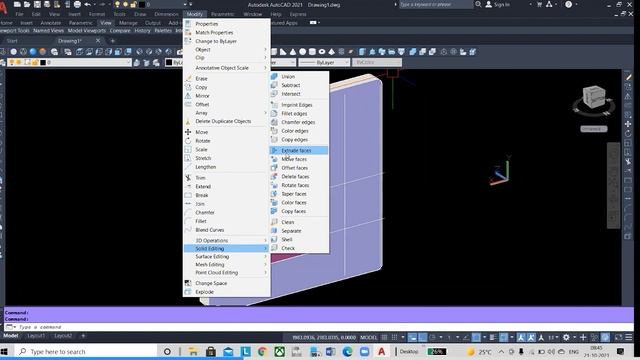Click the Separate icon in submenu

coord(274,231)
